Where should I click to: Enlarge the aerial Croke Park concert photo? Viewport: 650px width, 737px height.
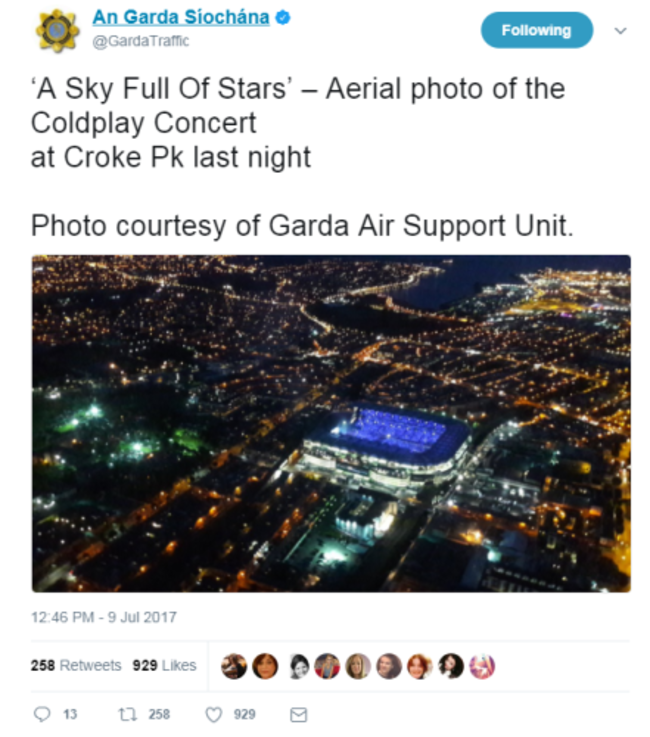pos(331,423)
